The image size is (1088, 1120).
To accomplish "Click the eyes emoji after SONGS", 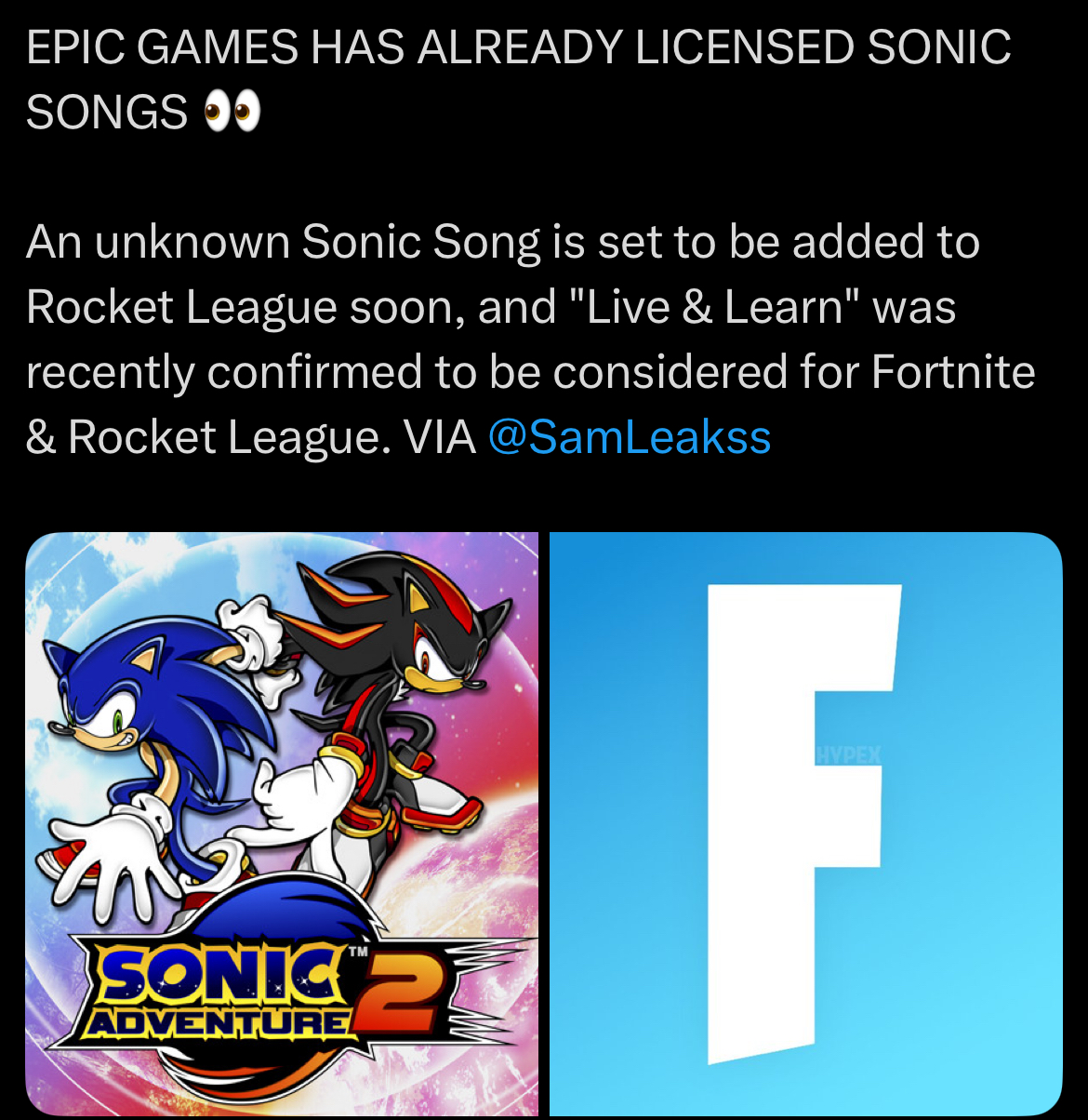I will 232,113.
